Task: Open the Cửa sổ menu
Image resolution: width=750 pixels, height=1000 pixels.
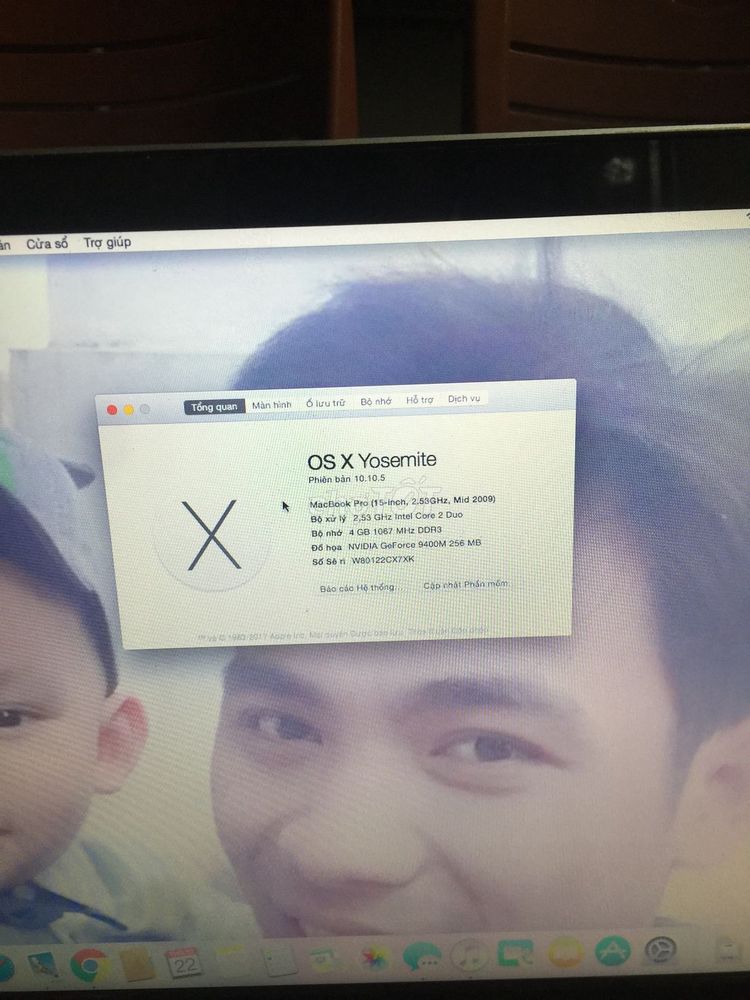Action: pyautogui.click(x=47, y=244)
